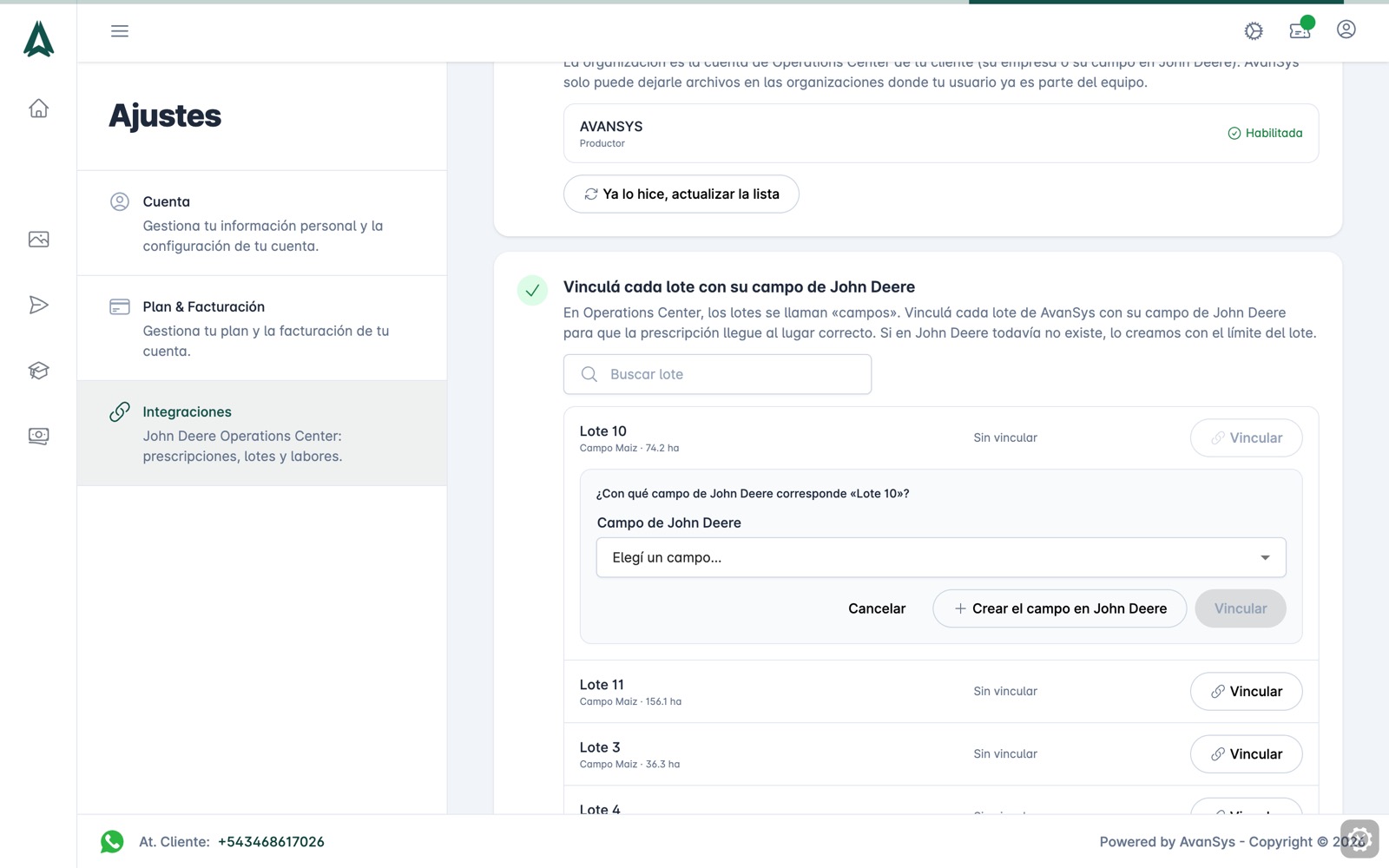
Task: Click the Habilitada status label
Action: pos(1266,133)
